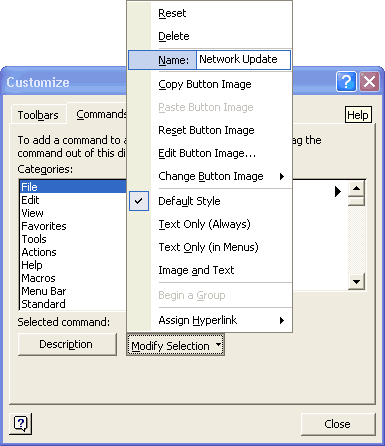Click the scrollbar down arrow in commands list
The width and height of the screenshot is (385, 446).
point(356,282)
